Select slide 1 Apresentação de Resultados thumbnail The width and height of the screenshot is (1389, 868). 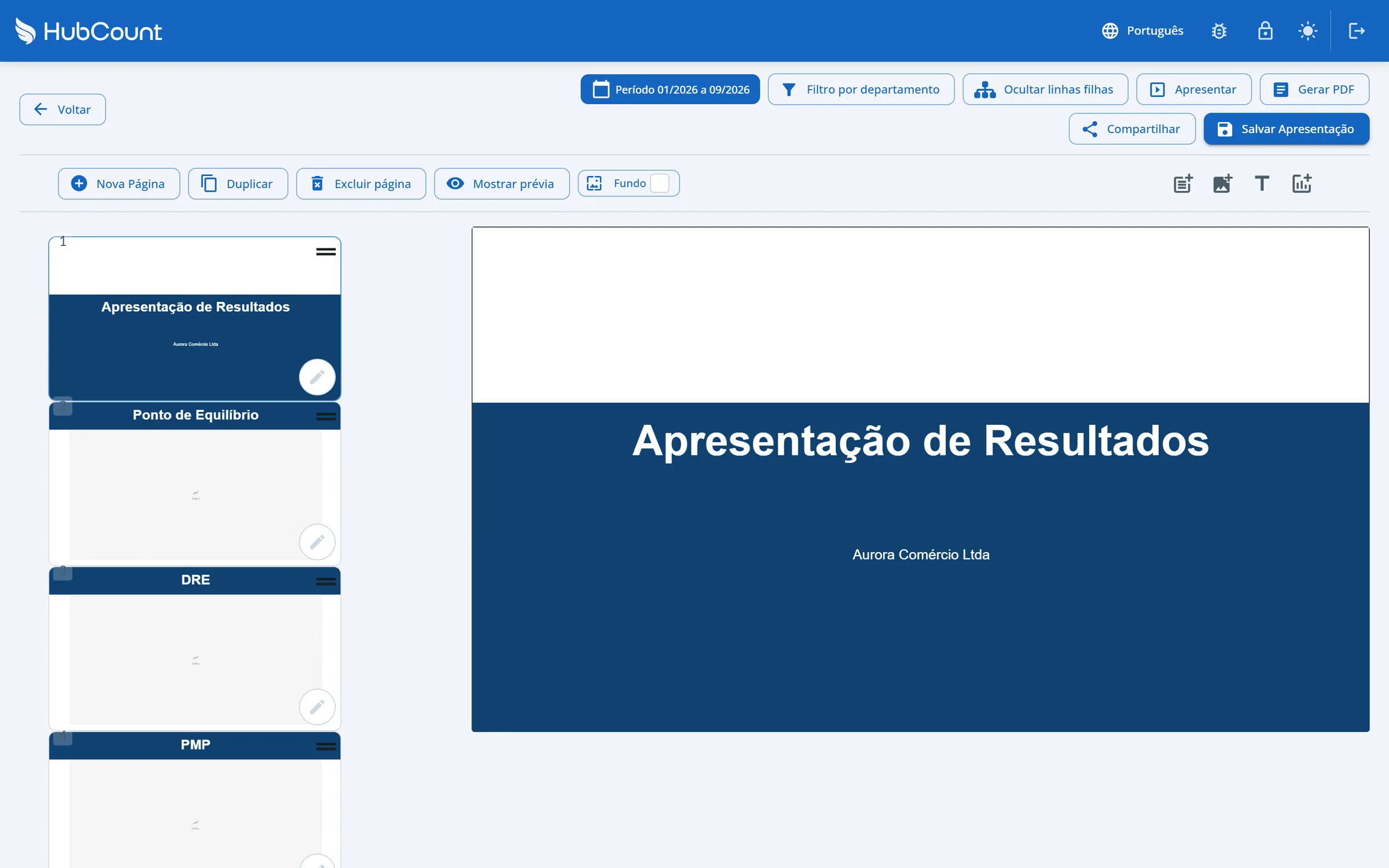(195, 318)
